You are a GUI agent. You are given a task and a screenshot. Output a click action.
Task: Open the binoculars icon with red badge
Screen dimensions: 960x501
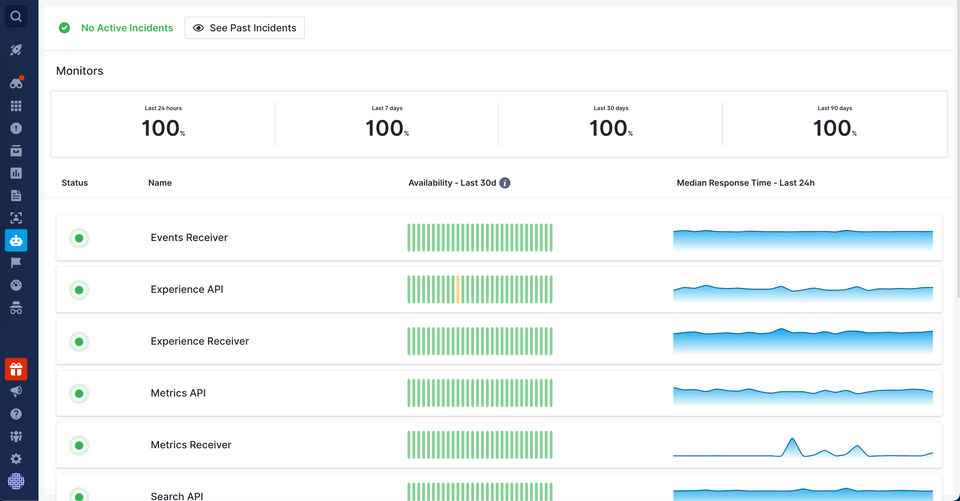[16, 83]
